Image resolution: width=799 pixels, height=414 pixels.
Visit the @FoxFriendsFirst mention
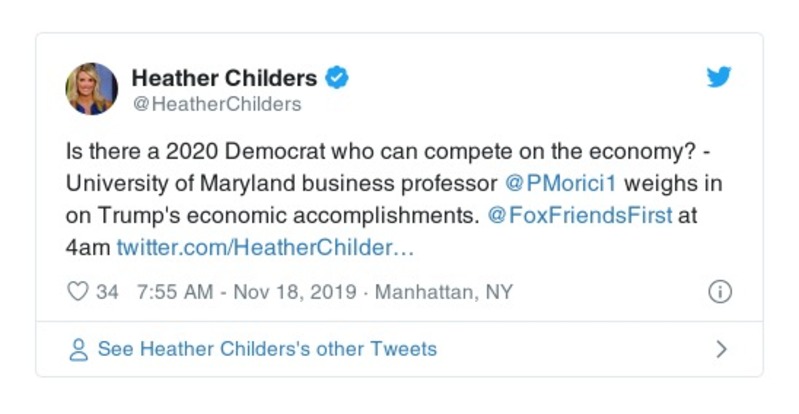tap(580, 216)
